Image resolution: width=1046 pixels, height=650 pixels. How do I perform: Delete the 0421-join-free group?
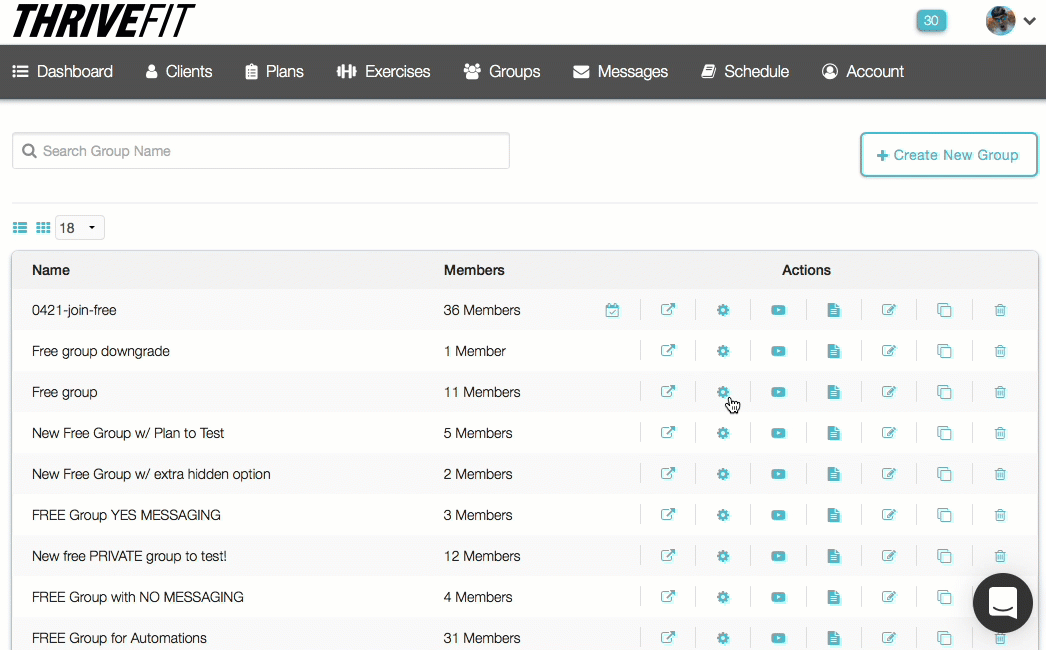[1000, 311]
